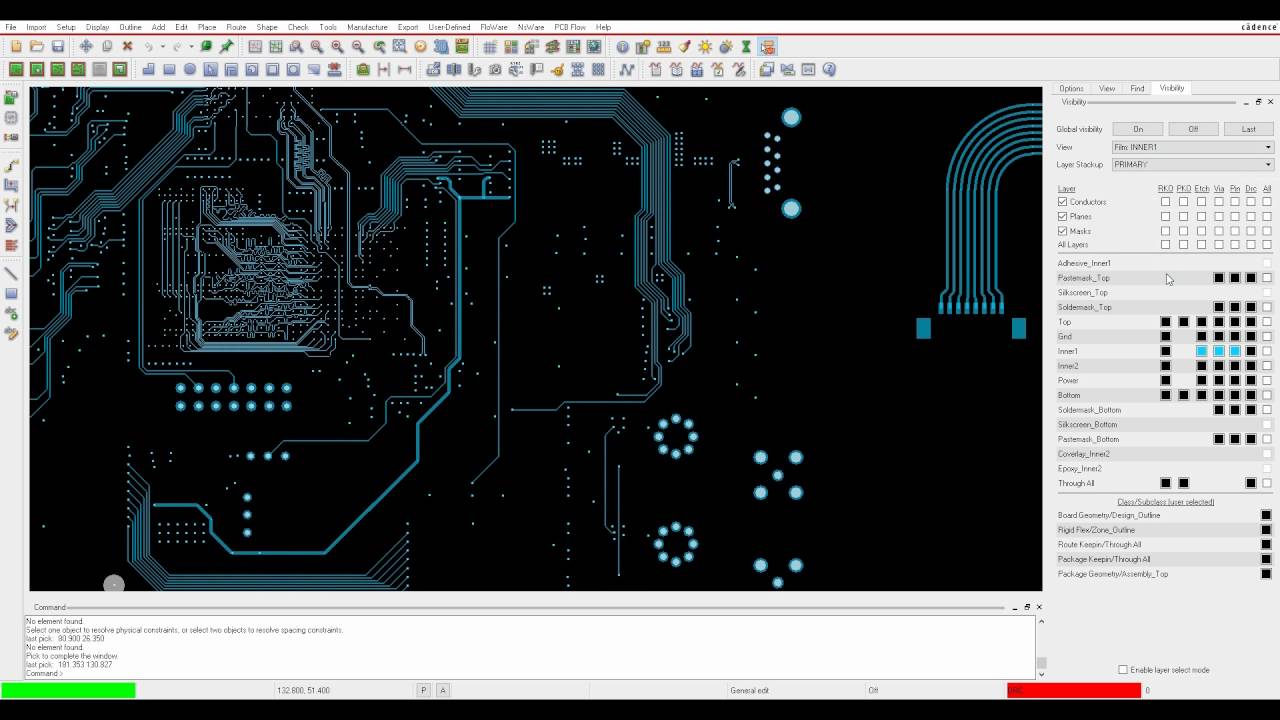The height and width of the screenshot is (720, 1280).
Task: Uncheck the Planes checkbox
Action: pos(1062,216)
